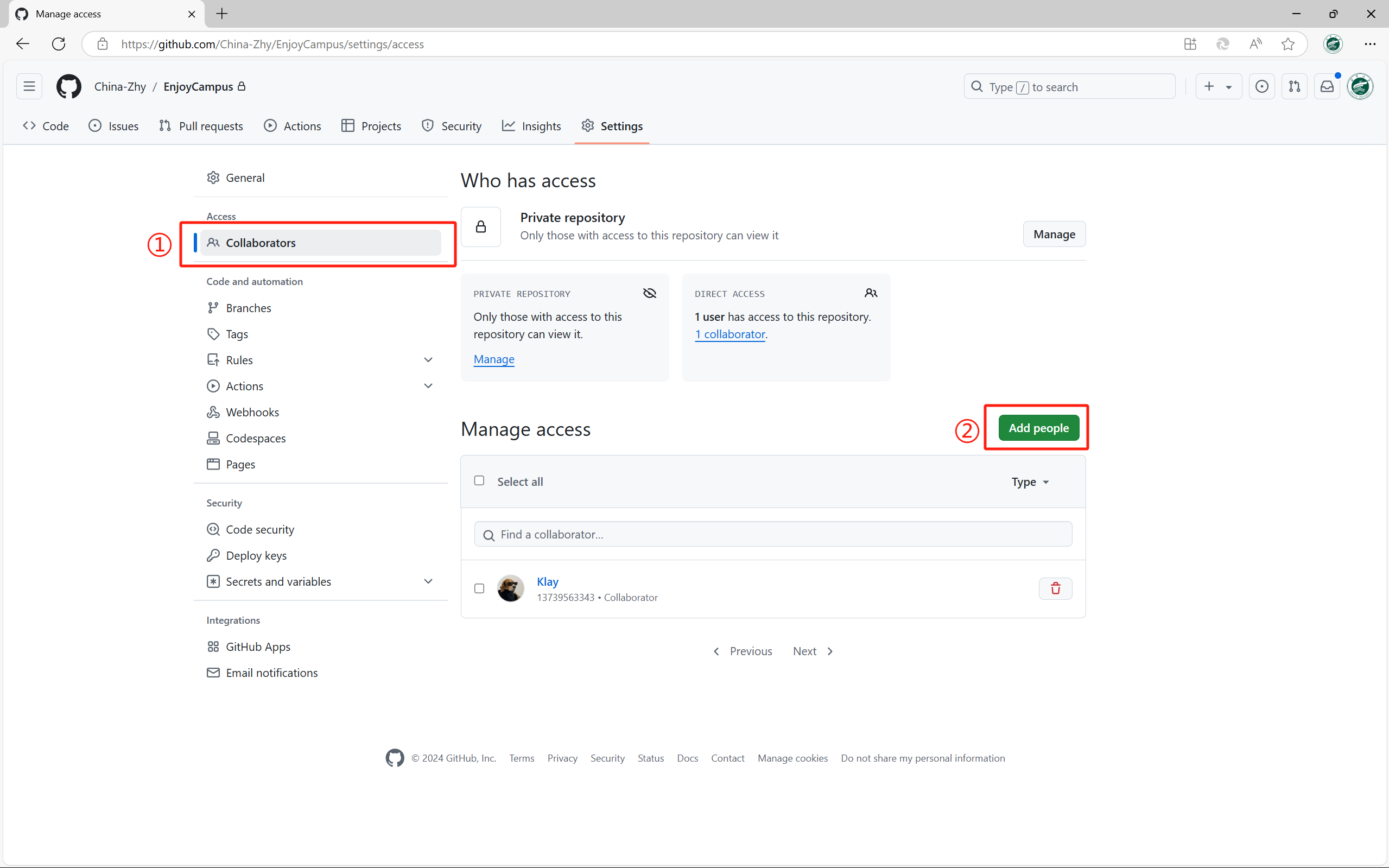Image resolution: width=1389 pixels, height=868 pixels.
Task: Click the site info lock icon in address bar
Action: click(x=103, y=44)
